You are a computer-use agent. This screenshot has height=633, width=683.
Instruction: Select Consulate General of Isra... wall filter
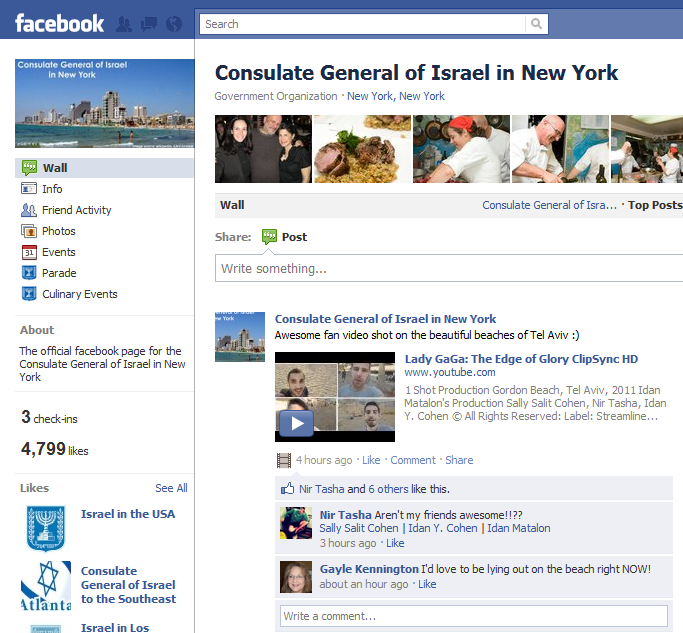pyautogui.click(x=549, y=205)
